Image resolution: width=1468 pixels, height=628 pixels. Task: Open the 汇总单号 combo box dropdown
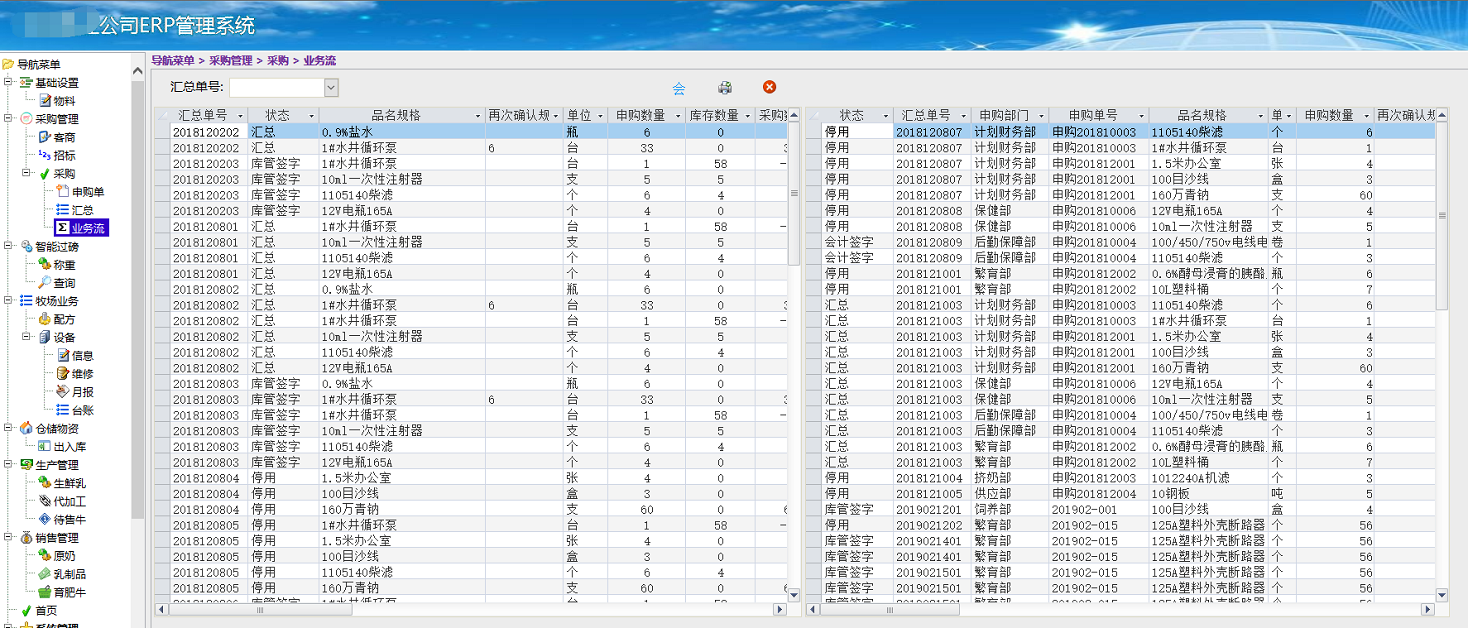(x=331, y=88)
